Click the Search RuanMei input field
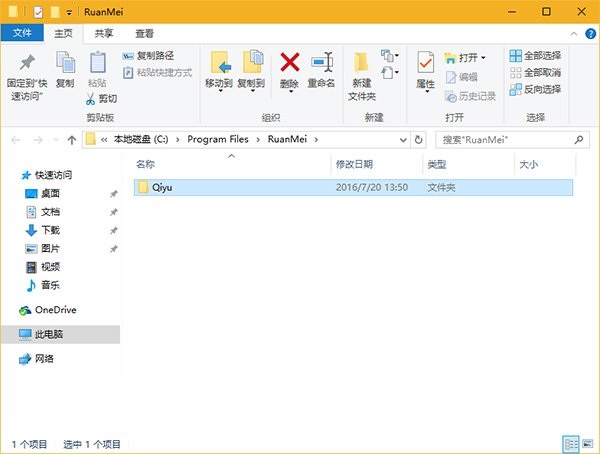The height and width of the screenshot is (454, 600). [513, 140]
